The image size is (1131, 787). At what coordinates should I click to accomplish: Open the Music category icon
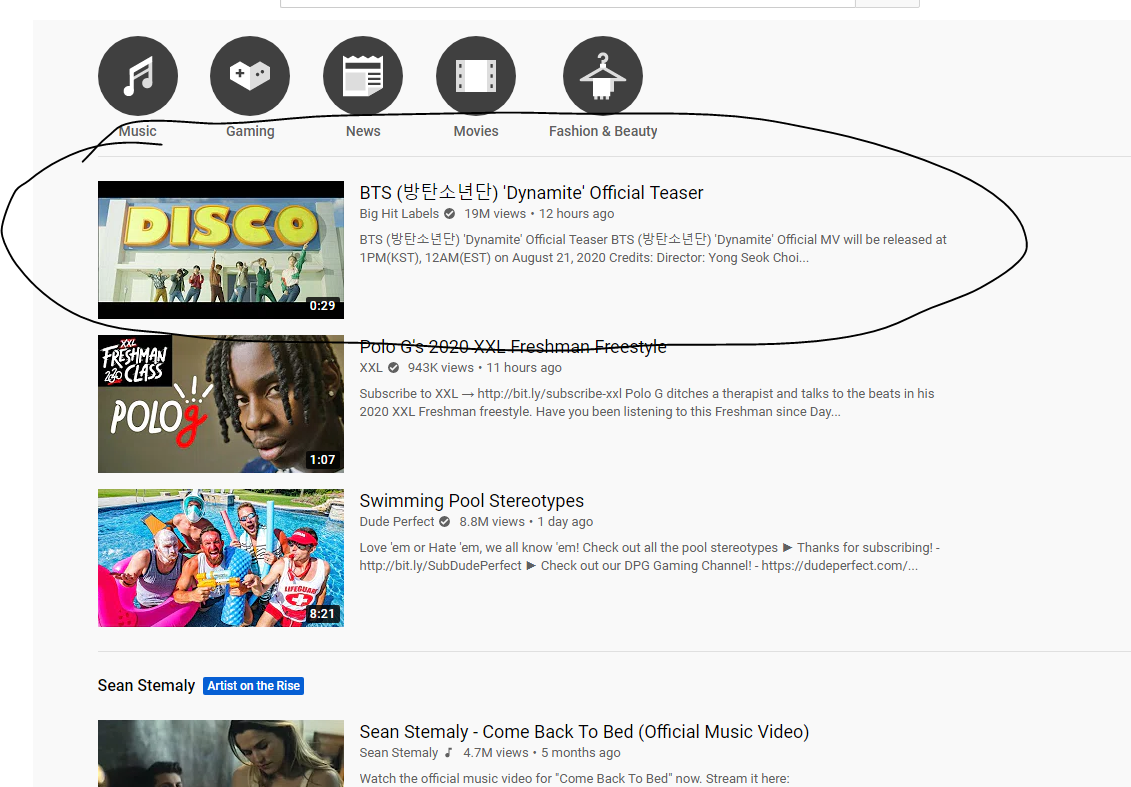coord(138,76)
